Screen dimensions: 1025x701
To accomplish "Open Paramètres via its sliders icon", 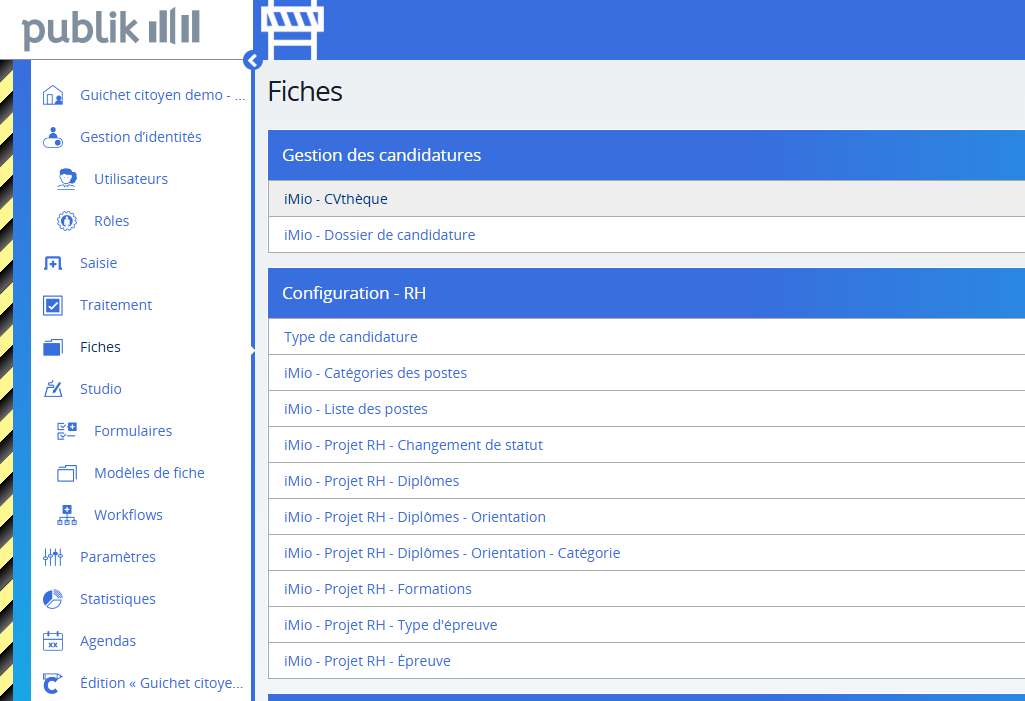I will [53, 556].
